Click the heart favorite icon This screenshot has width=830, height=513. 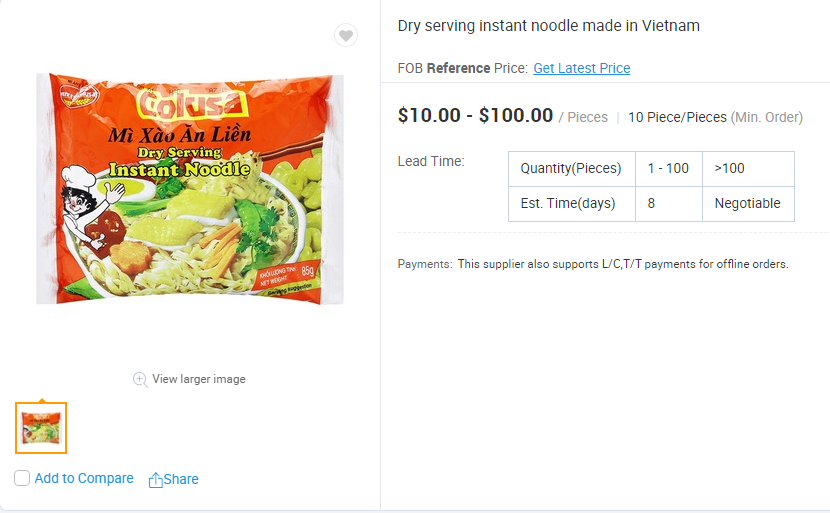pos(345,36)
